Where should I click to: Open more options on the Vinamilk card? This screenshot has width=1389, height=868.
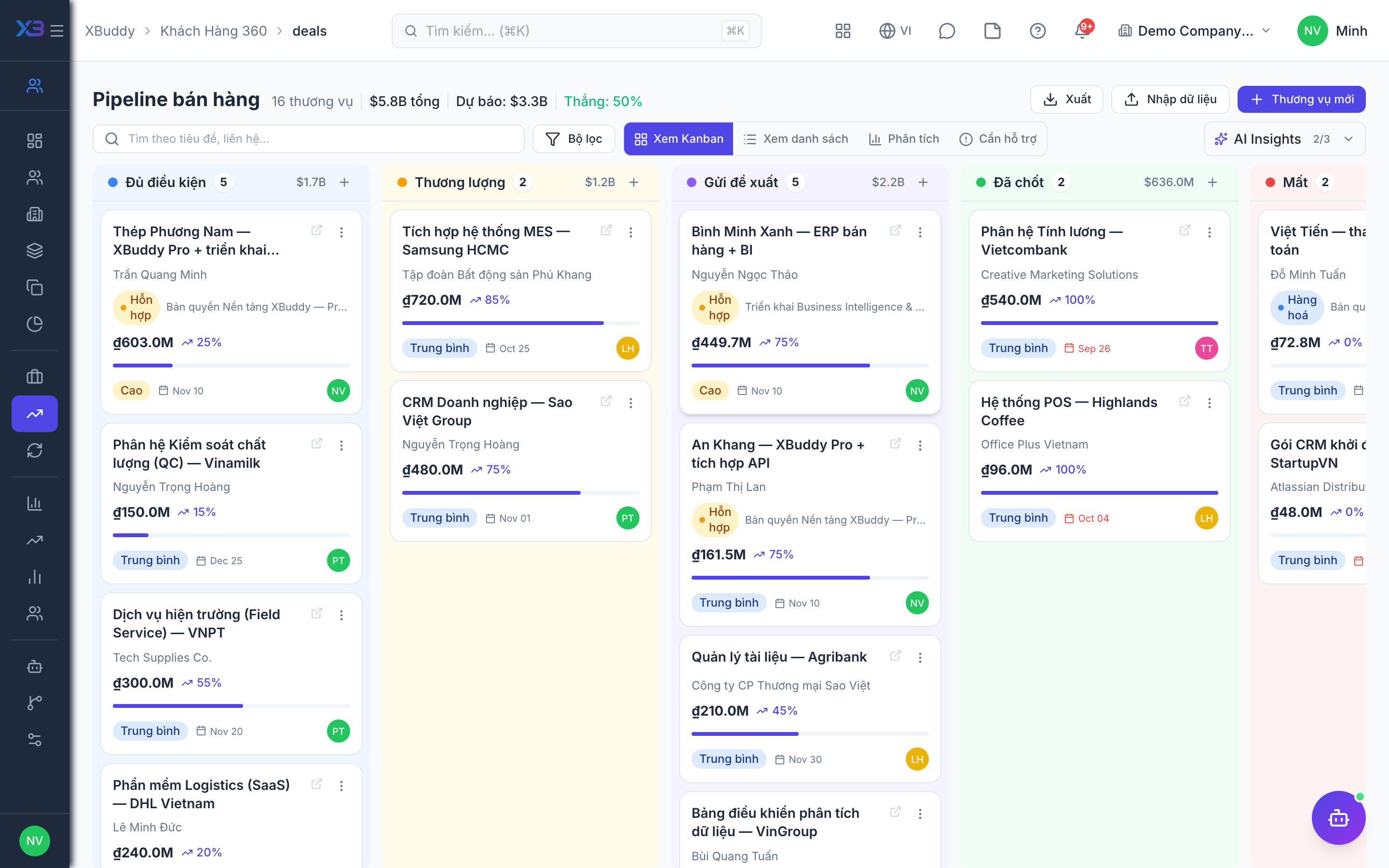[341, 446]
